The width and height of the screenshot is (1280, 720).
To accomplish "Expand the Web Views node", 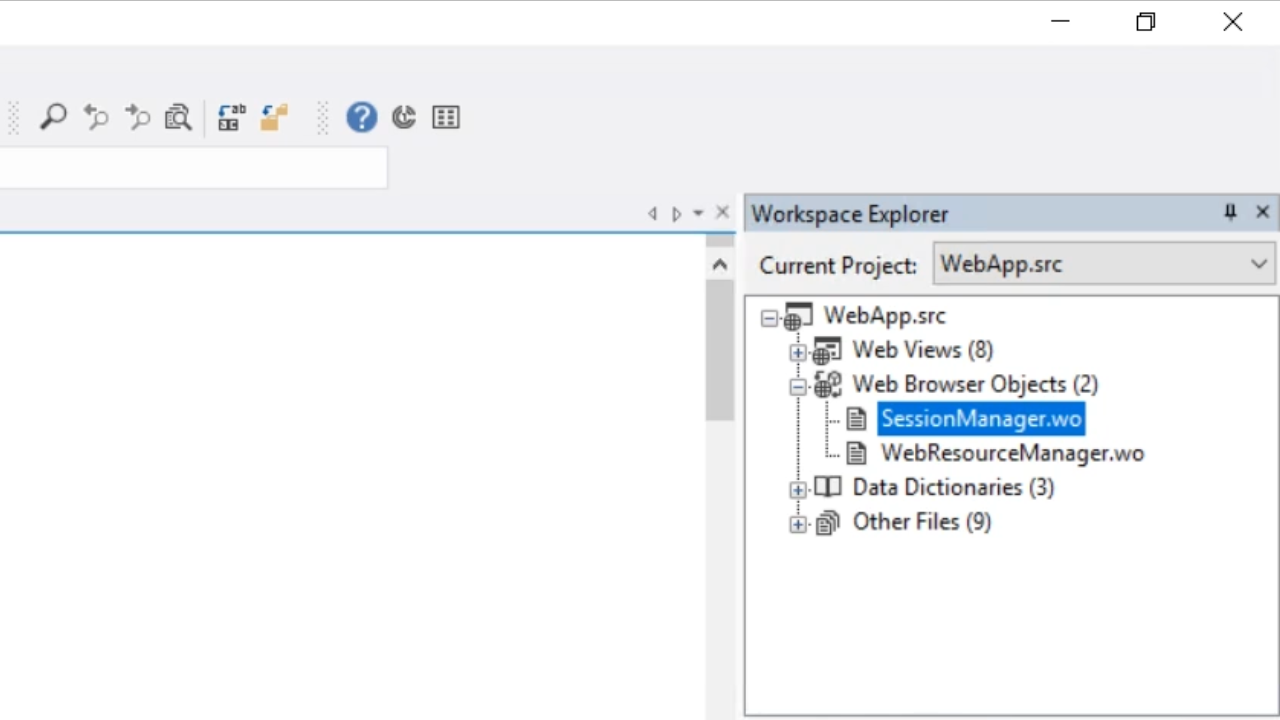I will point(797,352).
